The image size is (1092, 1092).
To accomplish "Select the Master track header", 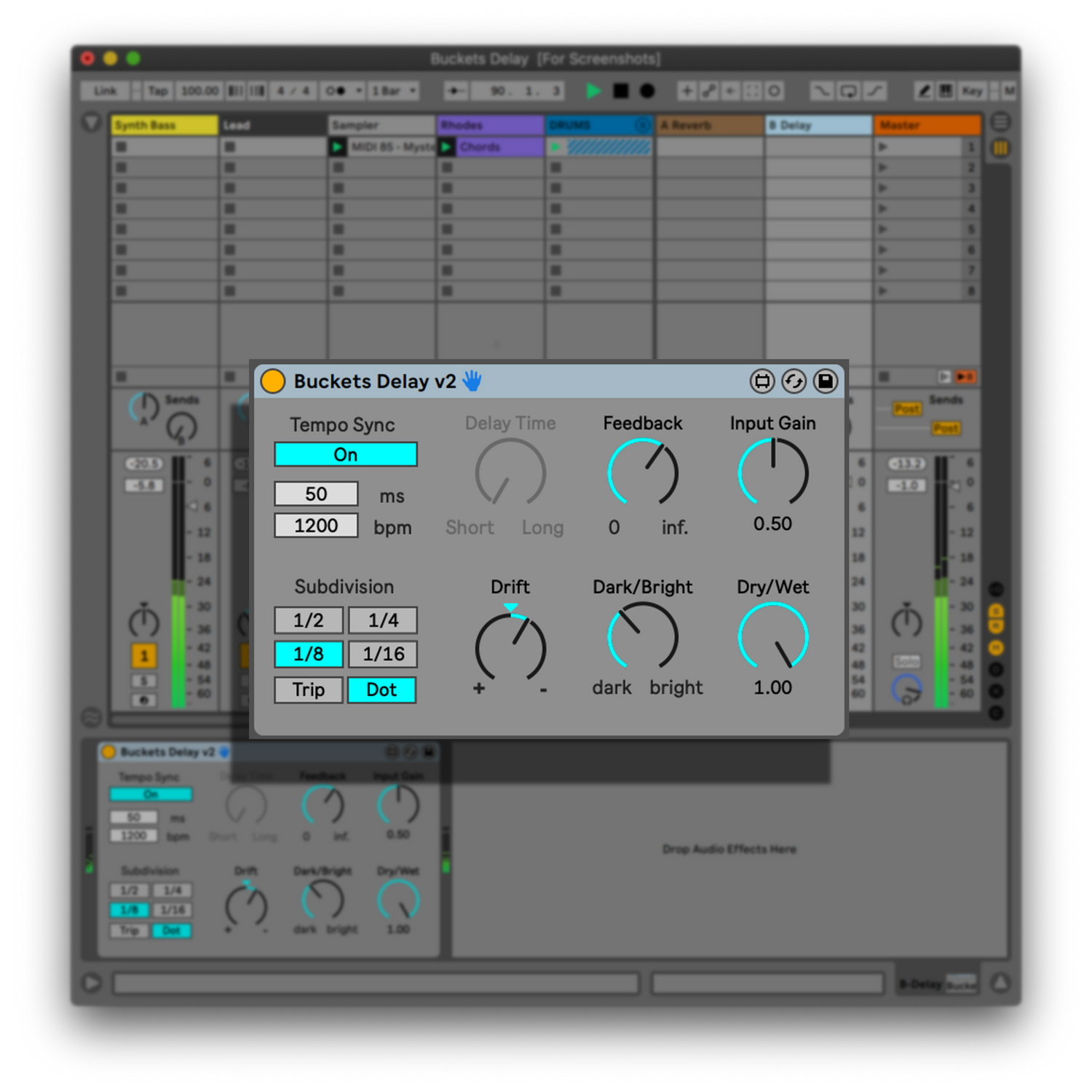I will click(x=926, y=125).
